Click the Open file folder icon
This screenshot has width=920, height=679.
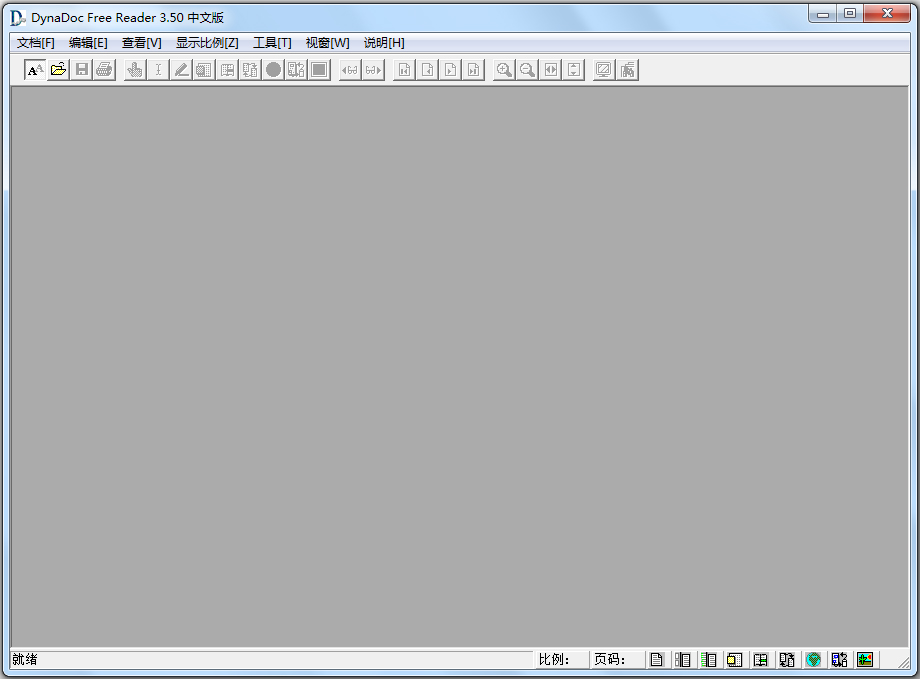58,69
